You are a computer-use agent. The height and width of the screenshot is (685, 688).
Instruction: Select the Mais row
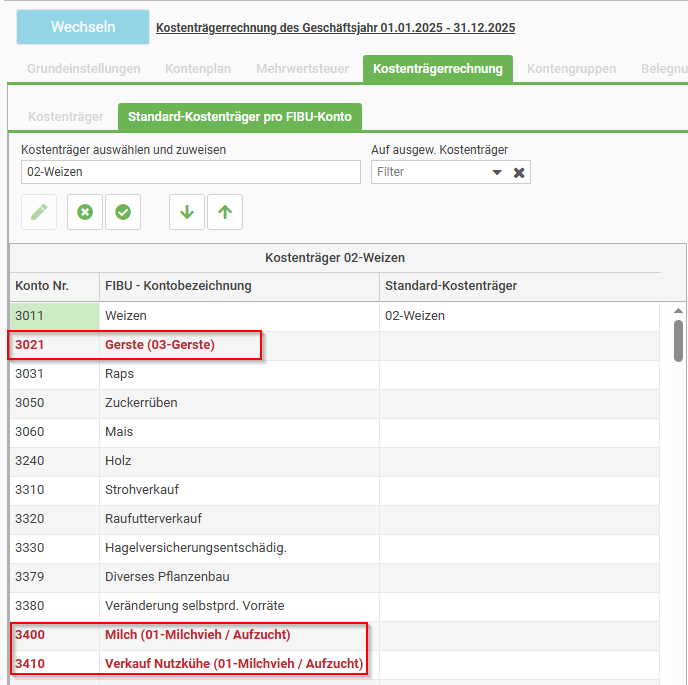(x=335, y=432)
